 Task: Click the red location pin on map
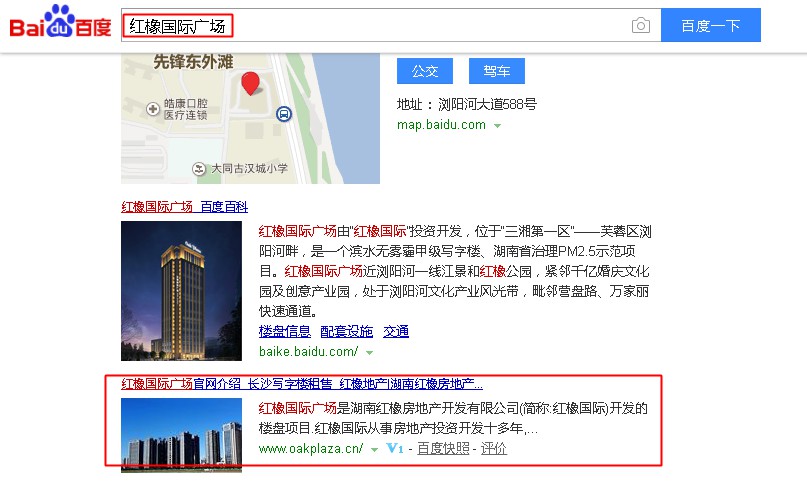tap(250, 84)
